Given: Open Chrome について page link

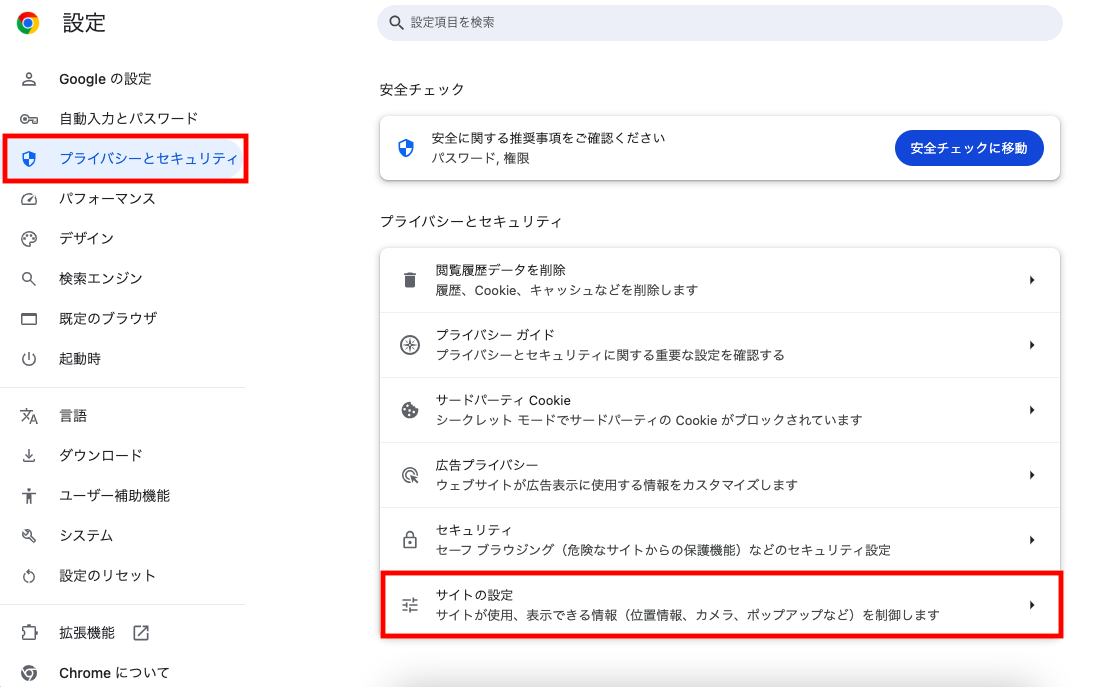Looking at the screenshot, I should tap(114, 673).
